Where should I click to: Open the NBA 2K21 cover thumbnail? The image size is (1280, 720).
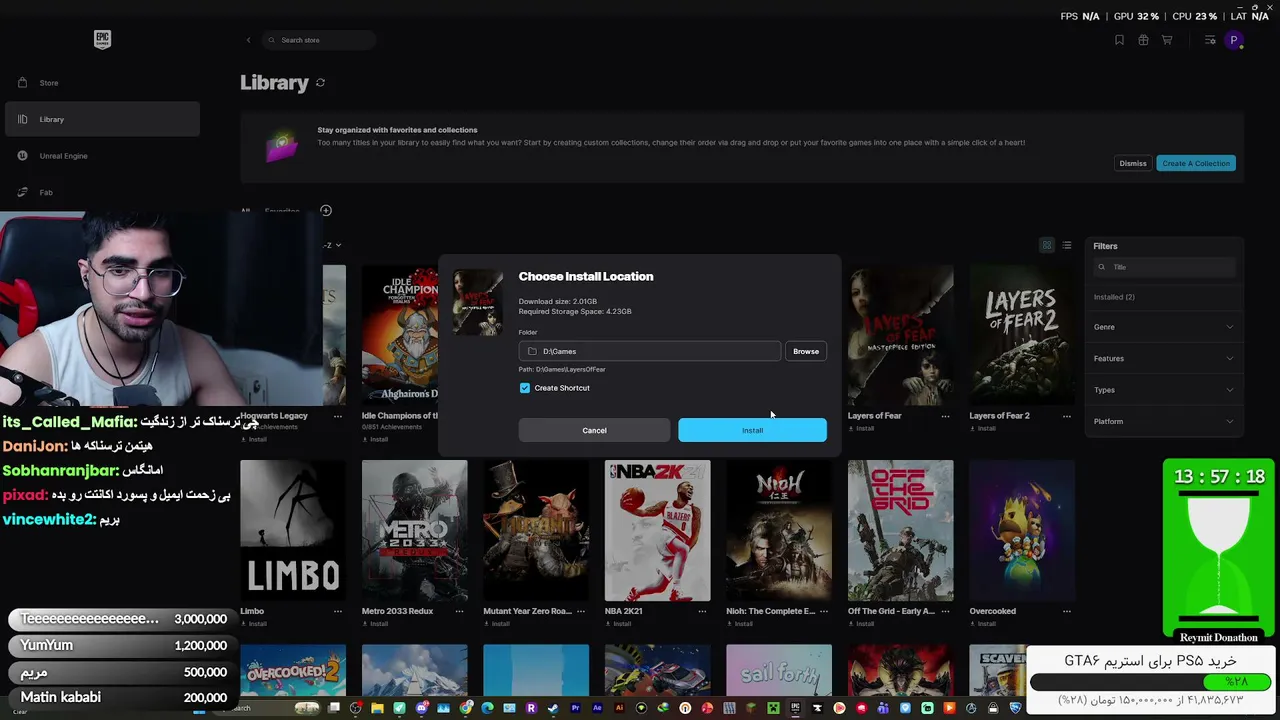(x=657, y=531)
